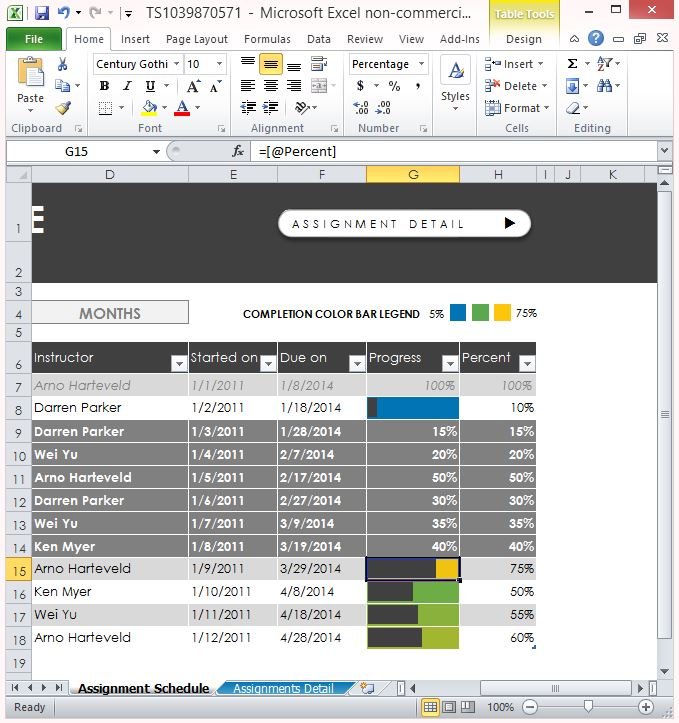This screenshot has width=679, height=723.
Task: Click the MONTHS button
Action: pyautogui.click(x=110, y=313)
